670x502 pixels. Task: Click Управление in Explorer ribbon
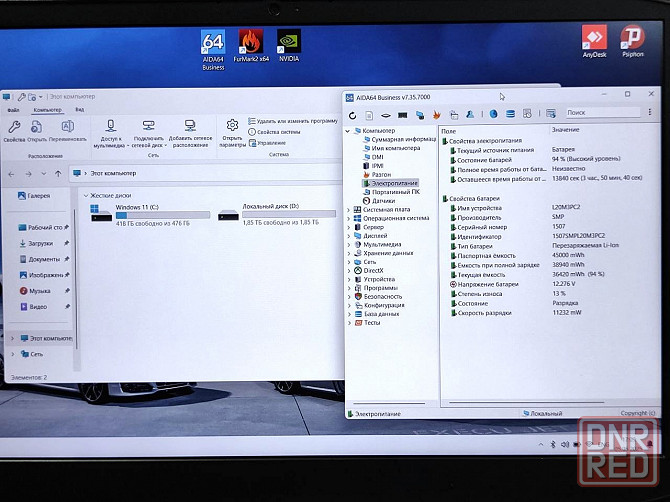[x=267, y=144]
